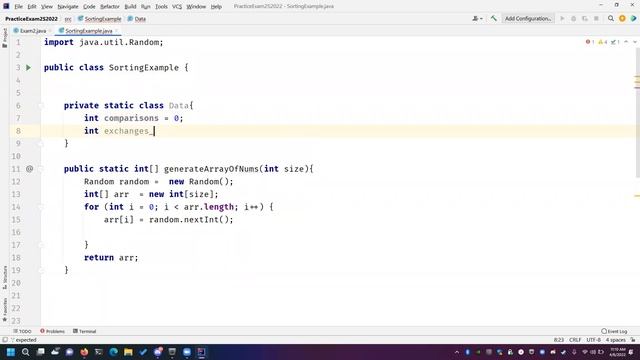Click the word 'comparisons' on line 7
This screenshot has height=360, width=640.
click(x=131, y=118)
